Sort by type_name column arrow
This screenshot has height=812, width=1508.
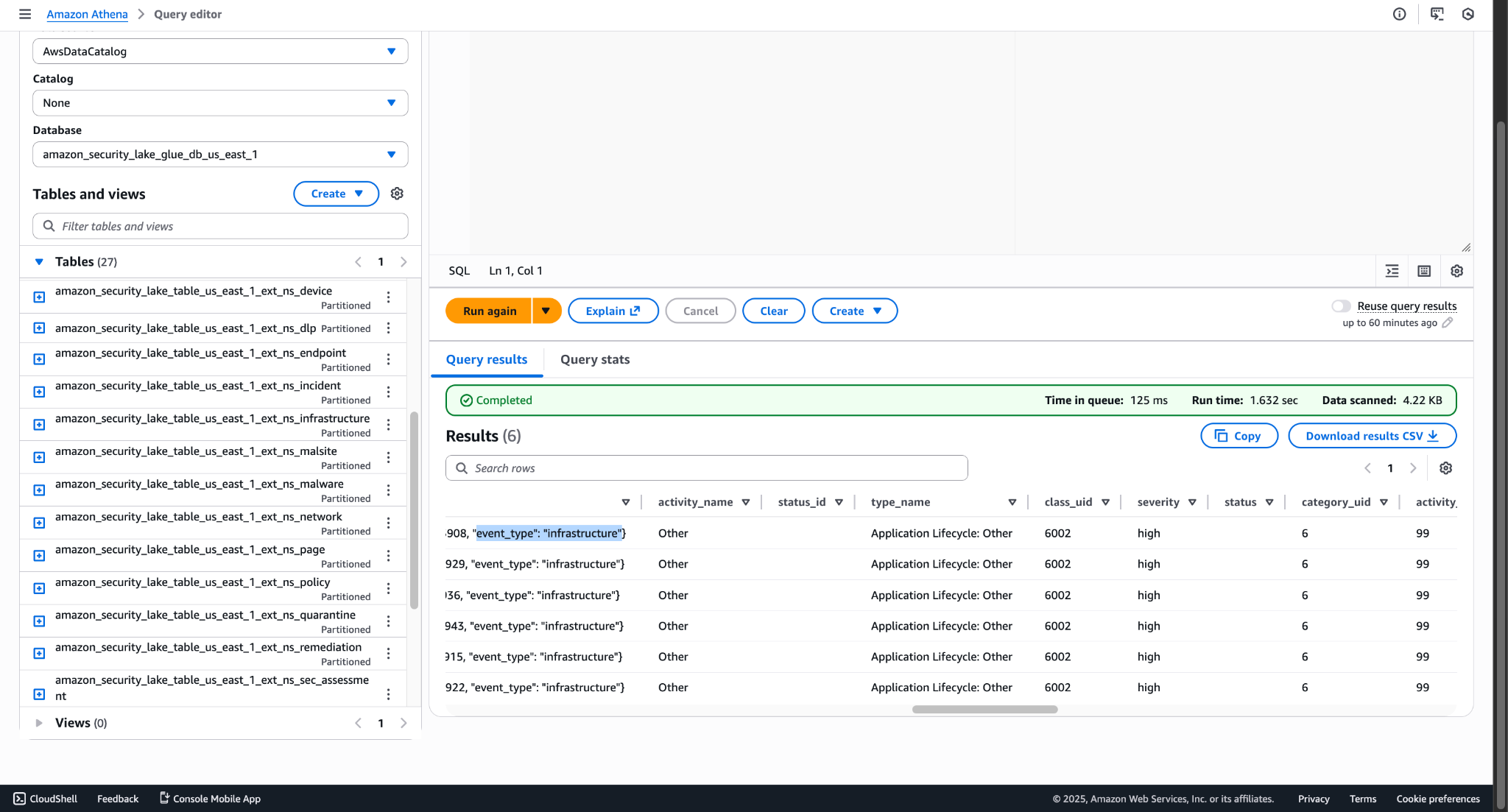tap(1012, 502)
